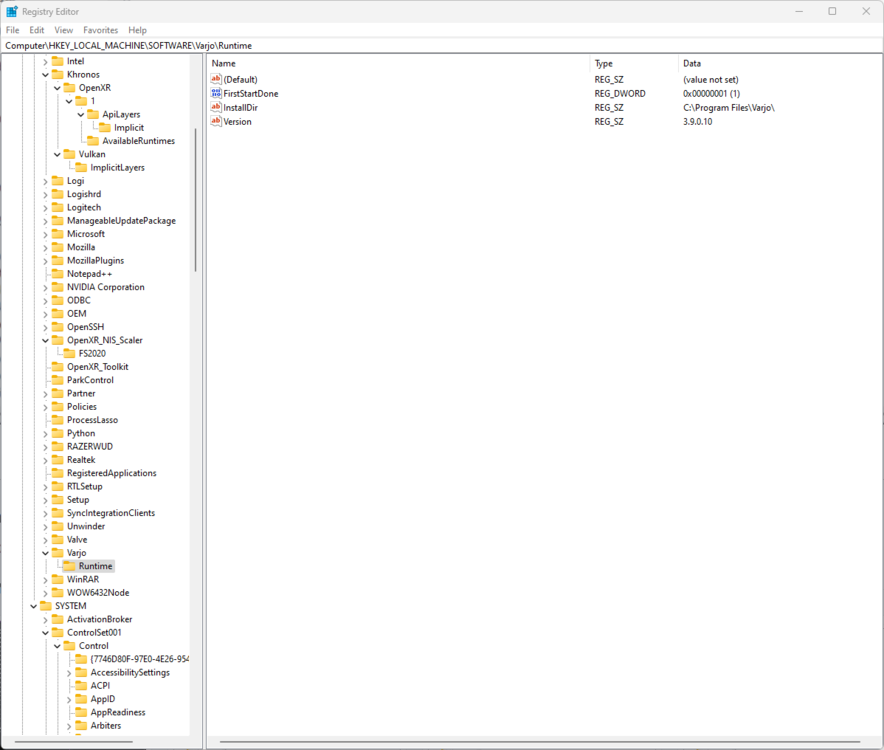This screenshot has width=884, height=750.
Task: Click the tree pane vertical scrollbar
Action: 196,200
